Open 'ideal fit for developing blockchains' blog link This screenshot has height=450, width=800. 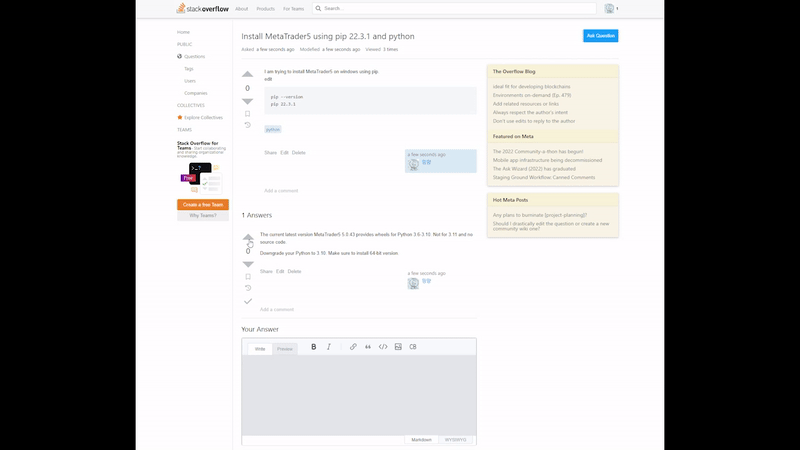(532, 87)
